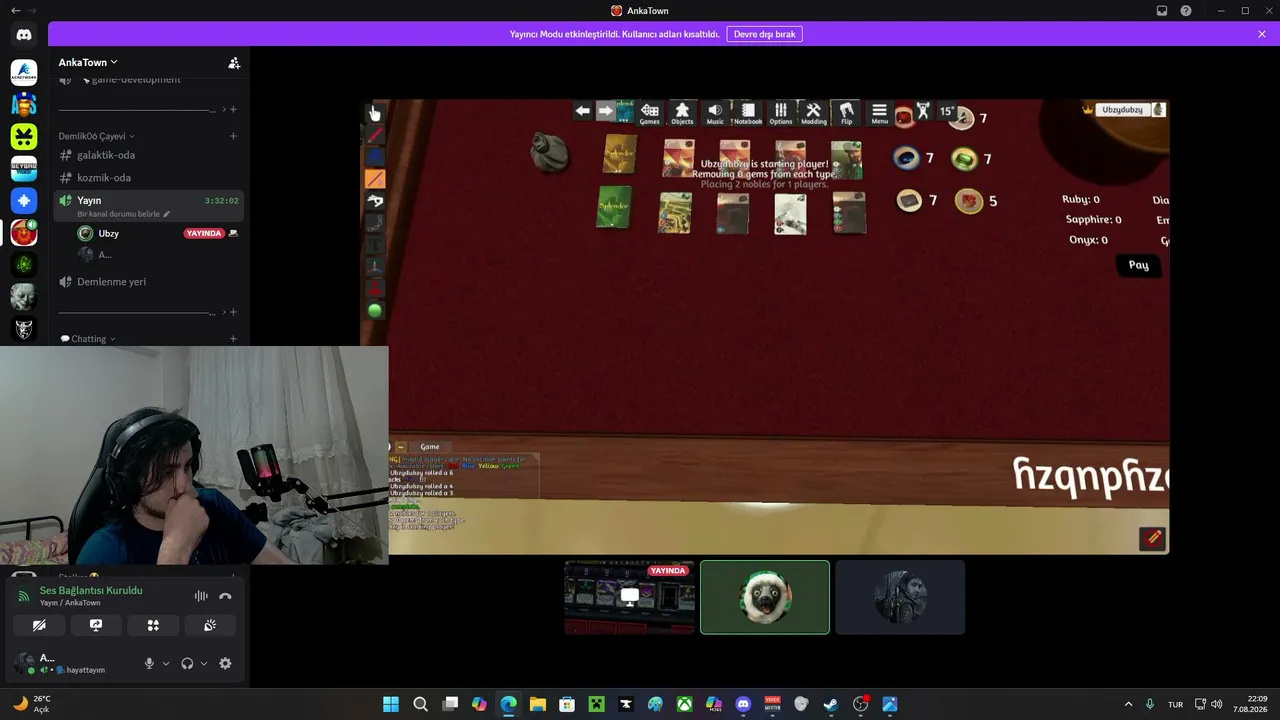Open noise suppression waveform settings
The height and width of the screenshot is (720, 1280).
tap(201, 596)
